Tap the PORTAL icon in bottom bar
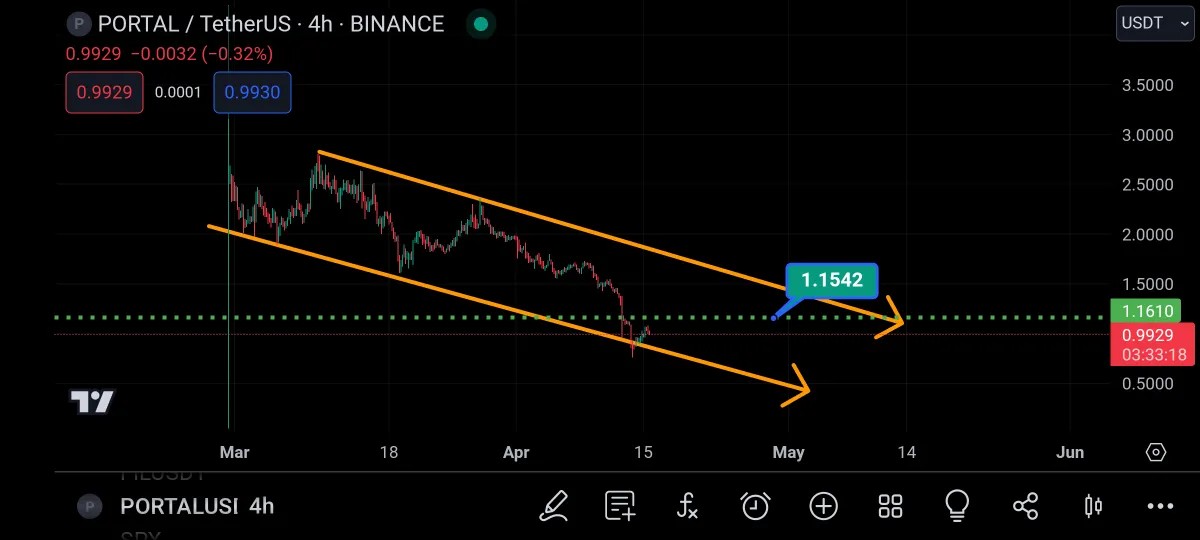The height and width of the screenshot is (540, 1200). tap(90, 506)
